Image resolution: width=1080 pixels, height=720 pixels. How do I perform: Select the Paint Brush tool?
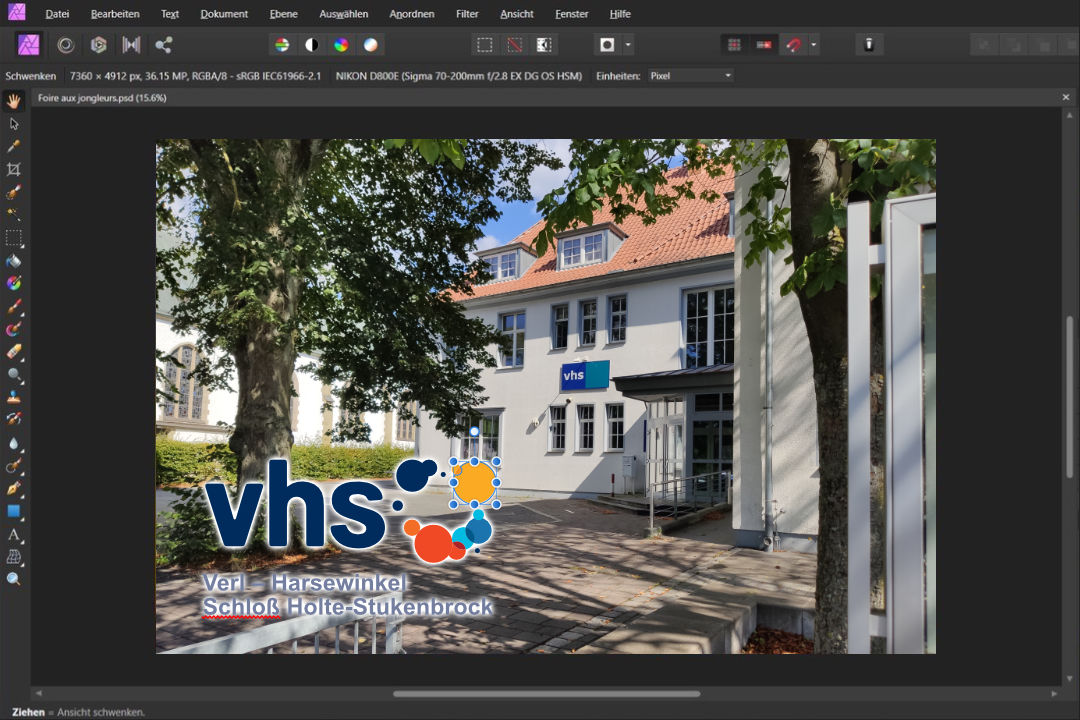(14, 306)
